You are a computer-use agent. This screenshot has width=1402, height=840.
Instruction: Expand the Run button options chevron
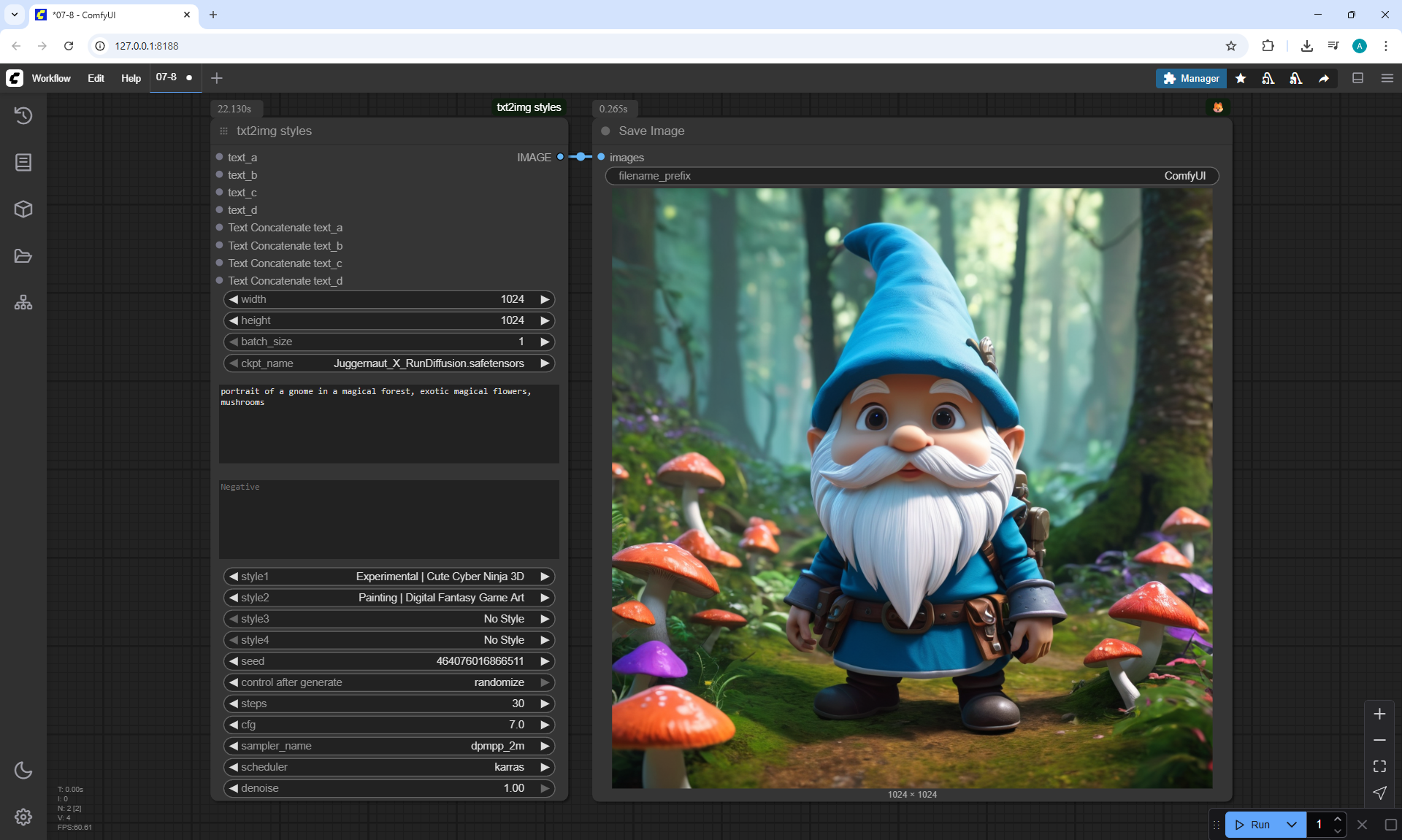point(1292,825)
